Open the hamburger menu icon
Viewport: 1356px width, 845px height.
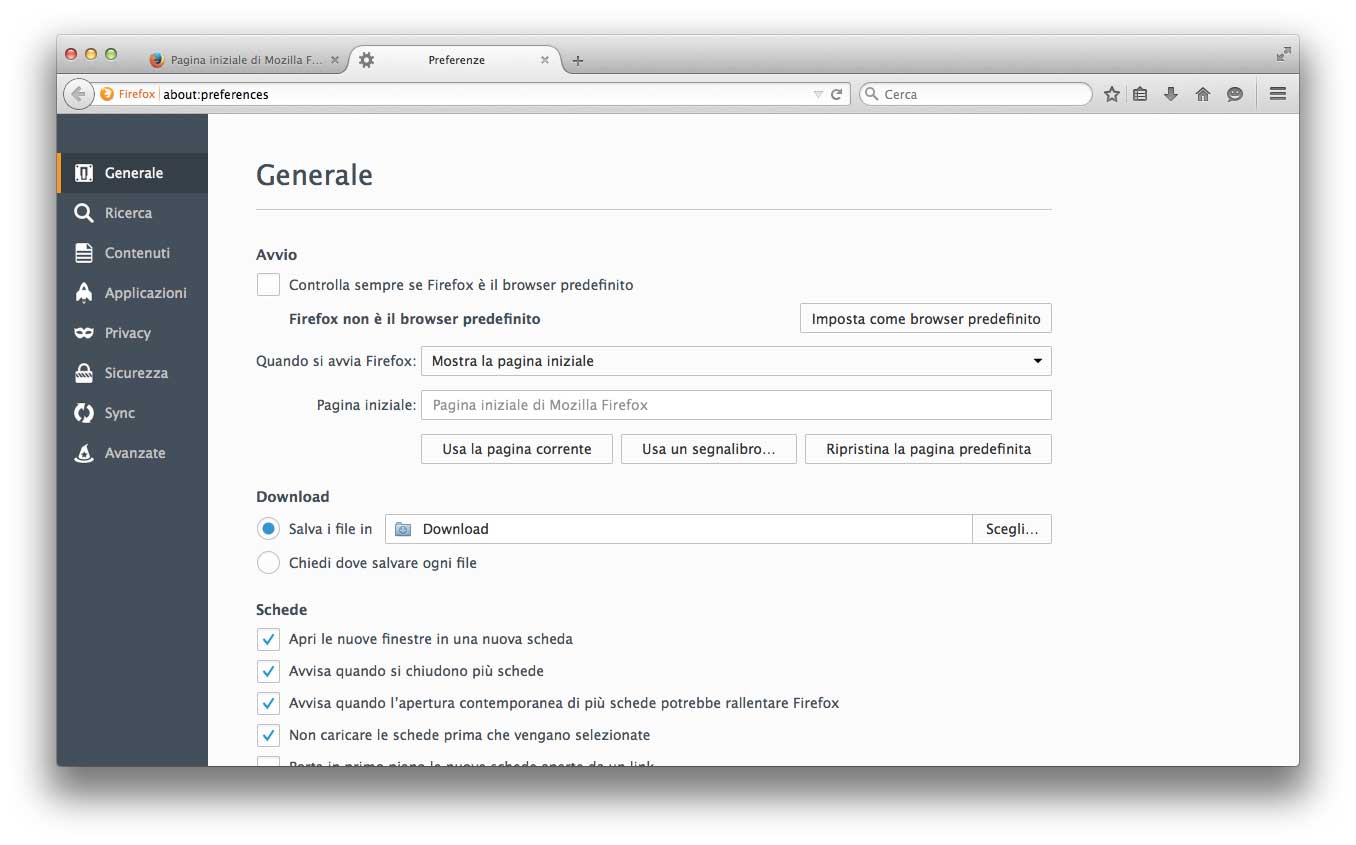click(x=1277, y=93)
